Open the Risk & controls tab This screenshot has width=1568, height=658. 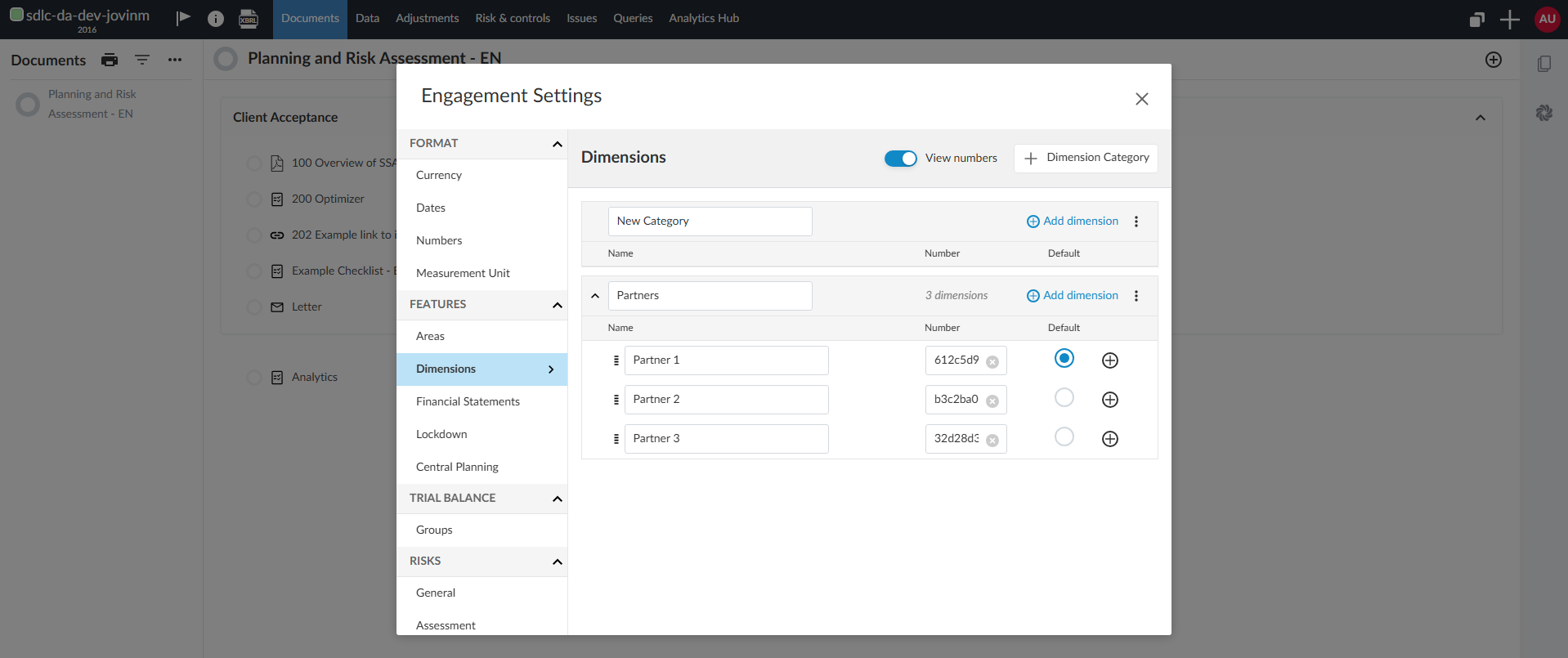[x=513, y=19]
